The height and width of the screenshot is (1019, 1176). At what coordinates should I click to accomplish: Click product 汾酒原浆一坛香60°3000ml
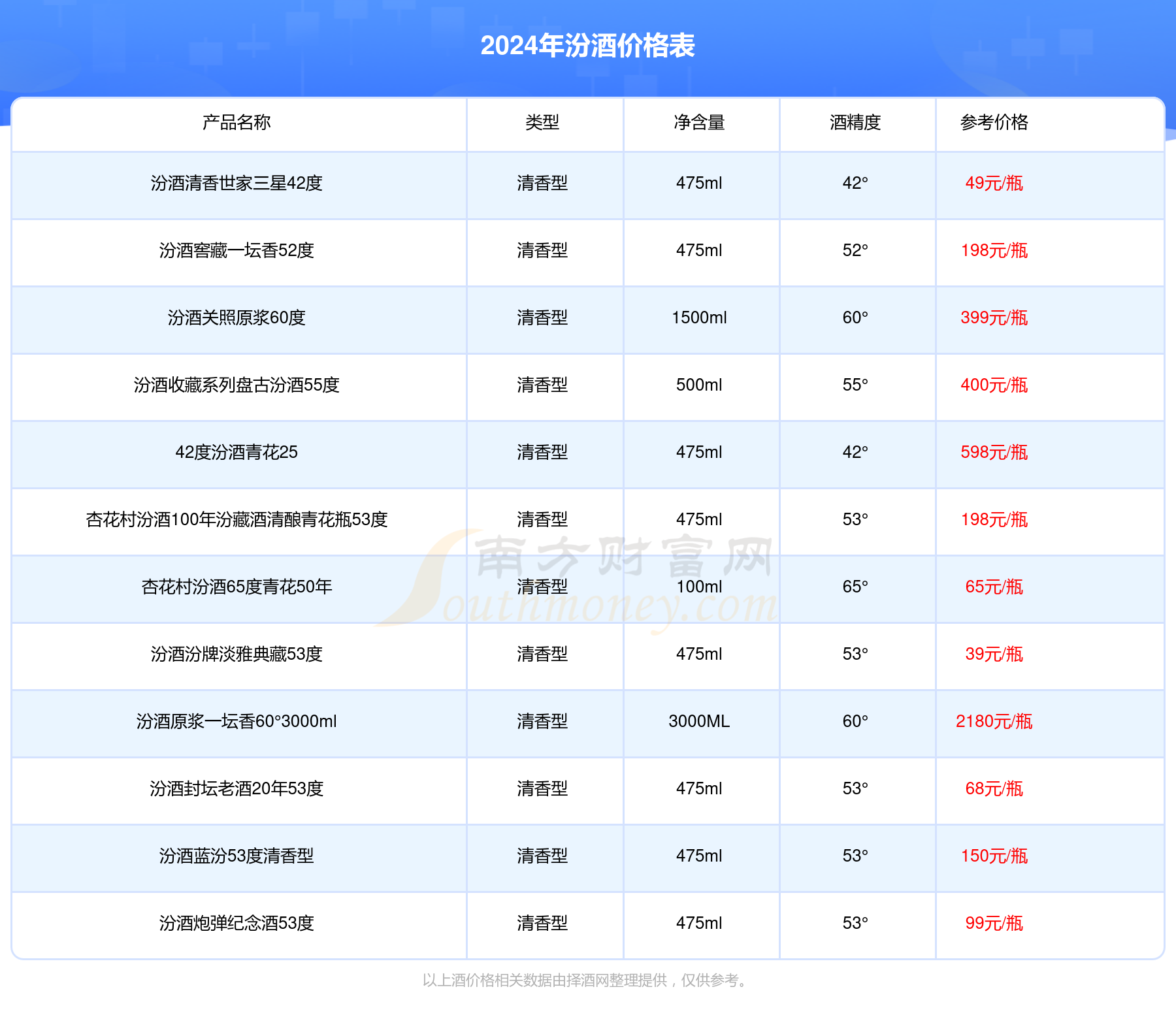pyautogui.click(x=237, y=721)
